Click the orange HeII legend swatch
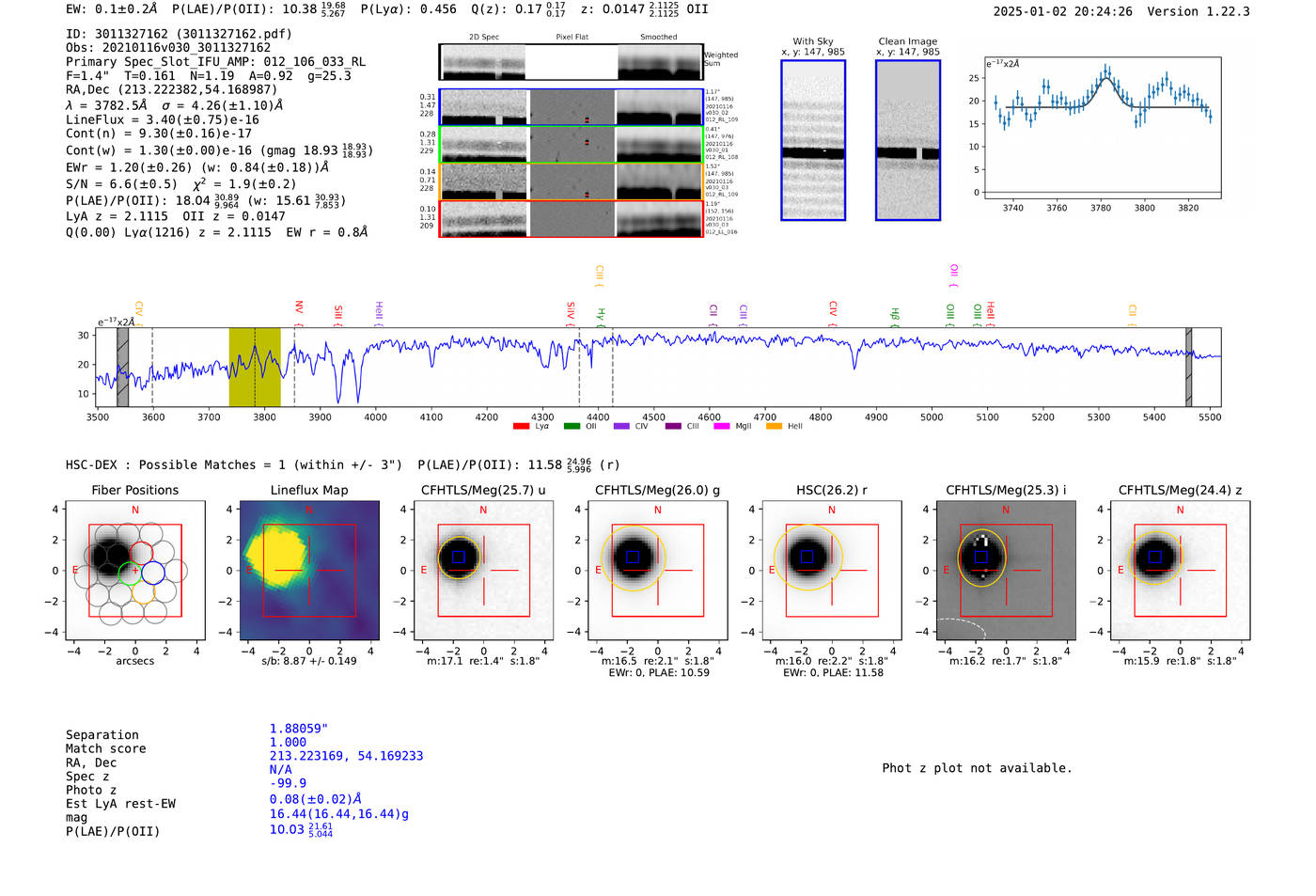 pos(774,427)
